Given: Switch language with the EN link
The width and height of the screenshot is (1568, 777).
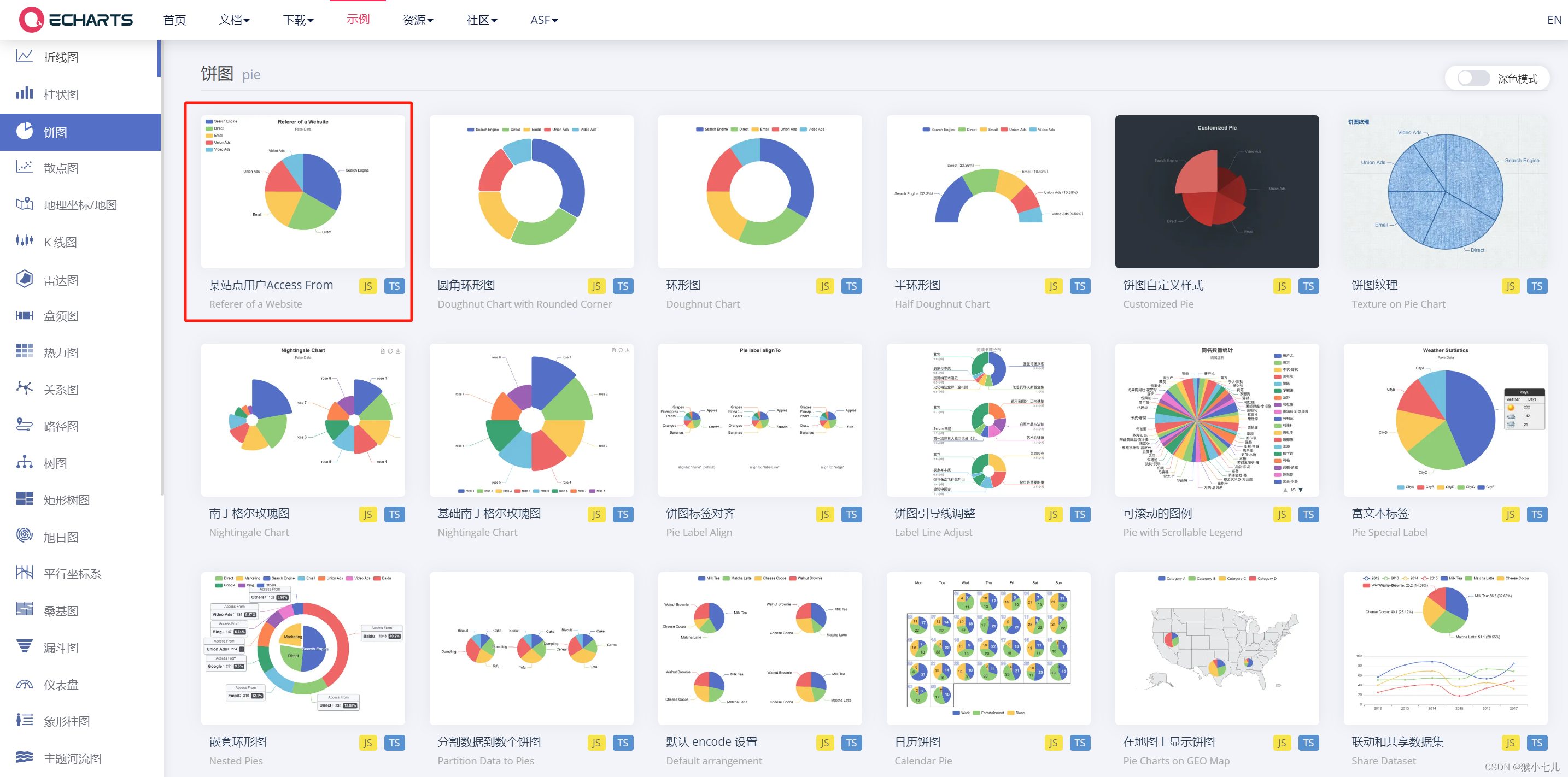Looking at the screenshot, I should tap(1554, 20).
